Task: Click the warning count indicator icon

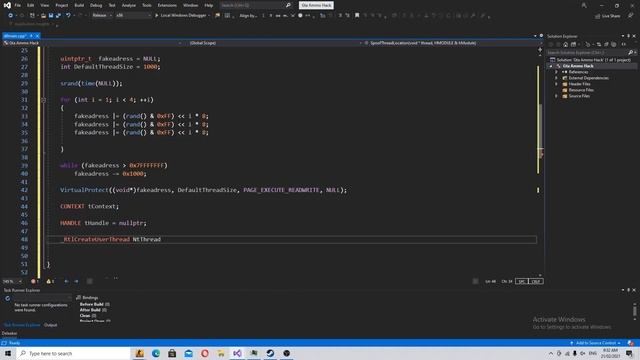Action: click(50, 281)
